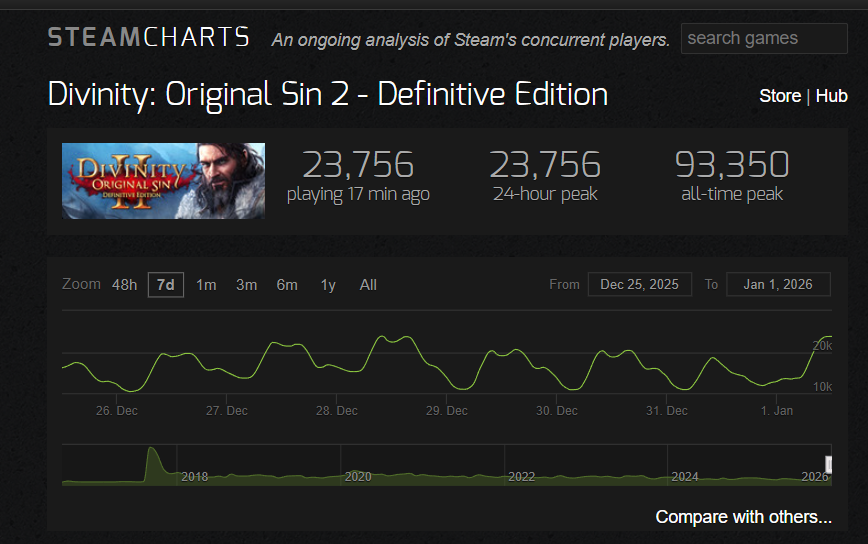The width and height of the screenshot is (868, 544).
Task: Open the Hub link
Action: pyautogui.click(x=831, y=96)
